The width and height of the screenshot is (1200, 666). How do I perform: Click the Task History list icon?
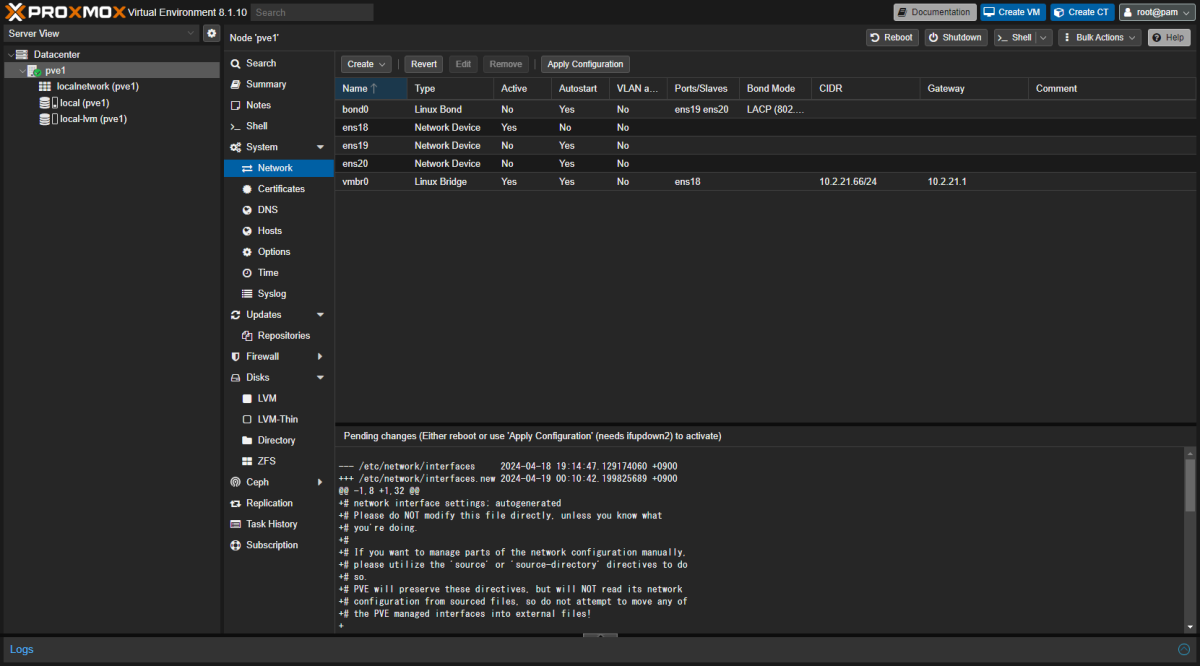tap(236, 524)
